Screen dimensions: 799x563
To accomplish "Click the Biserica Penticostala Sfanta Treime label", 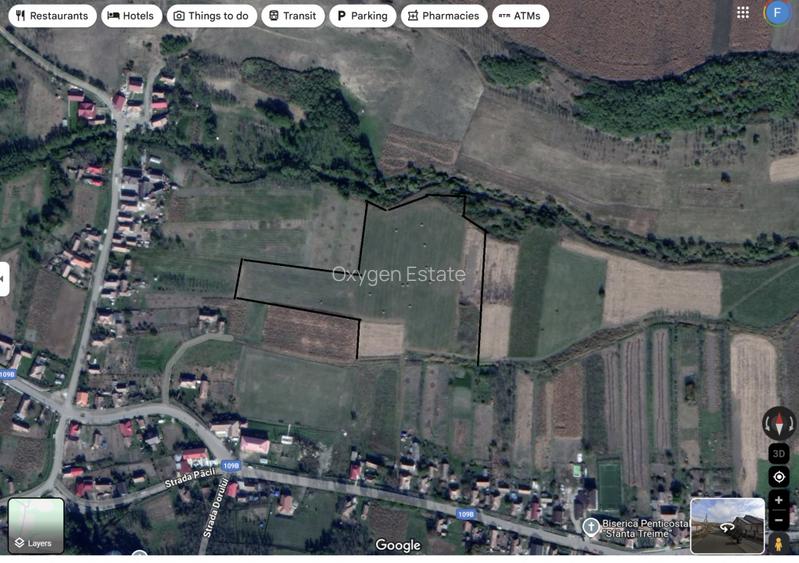I will (645, 528).
